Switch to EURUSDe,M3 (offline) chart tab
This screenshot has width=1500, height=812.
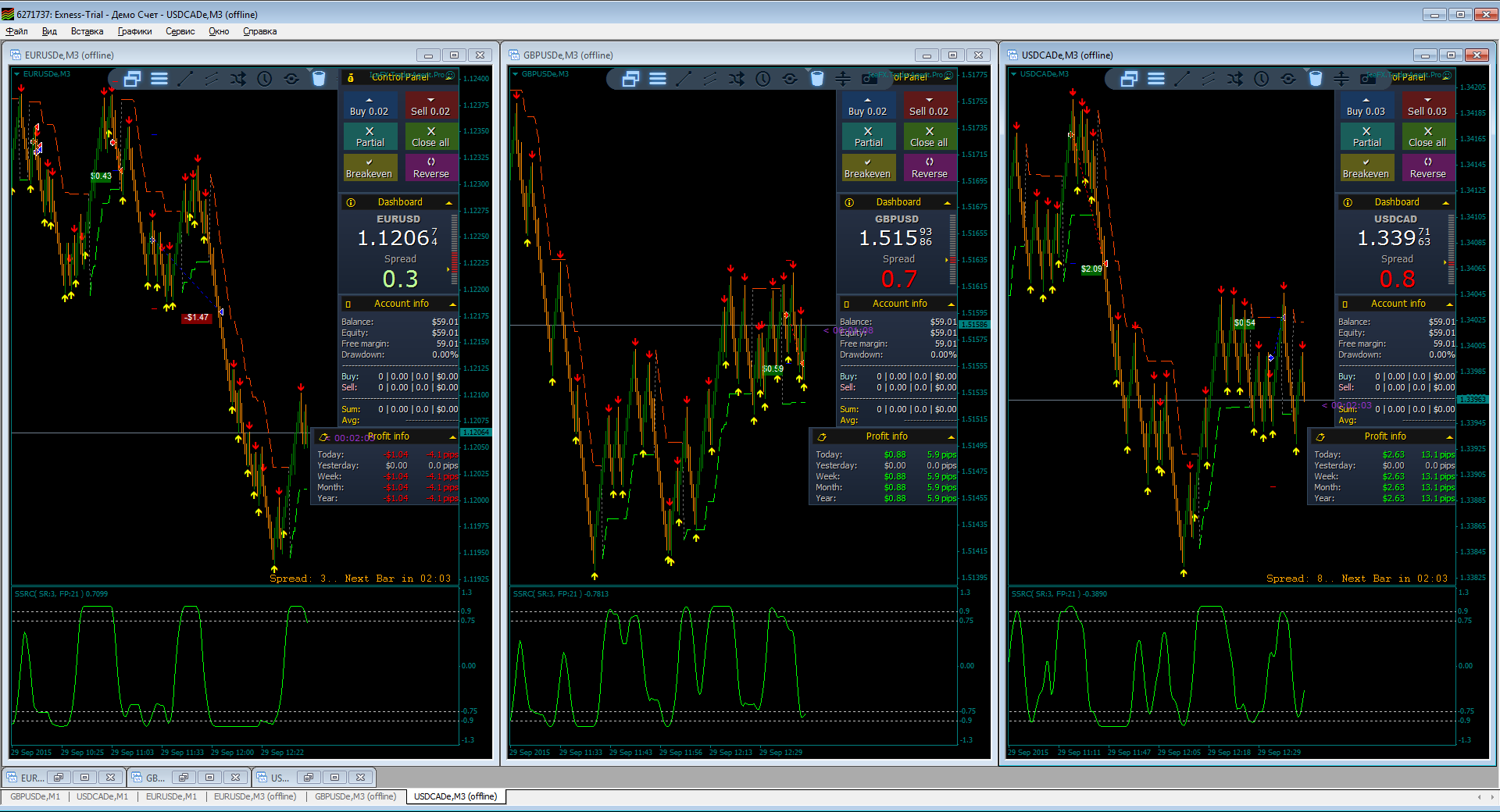[x=255, y=796]
